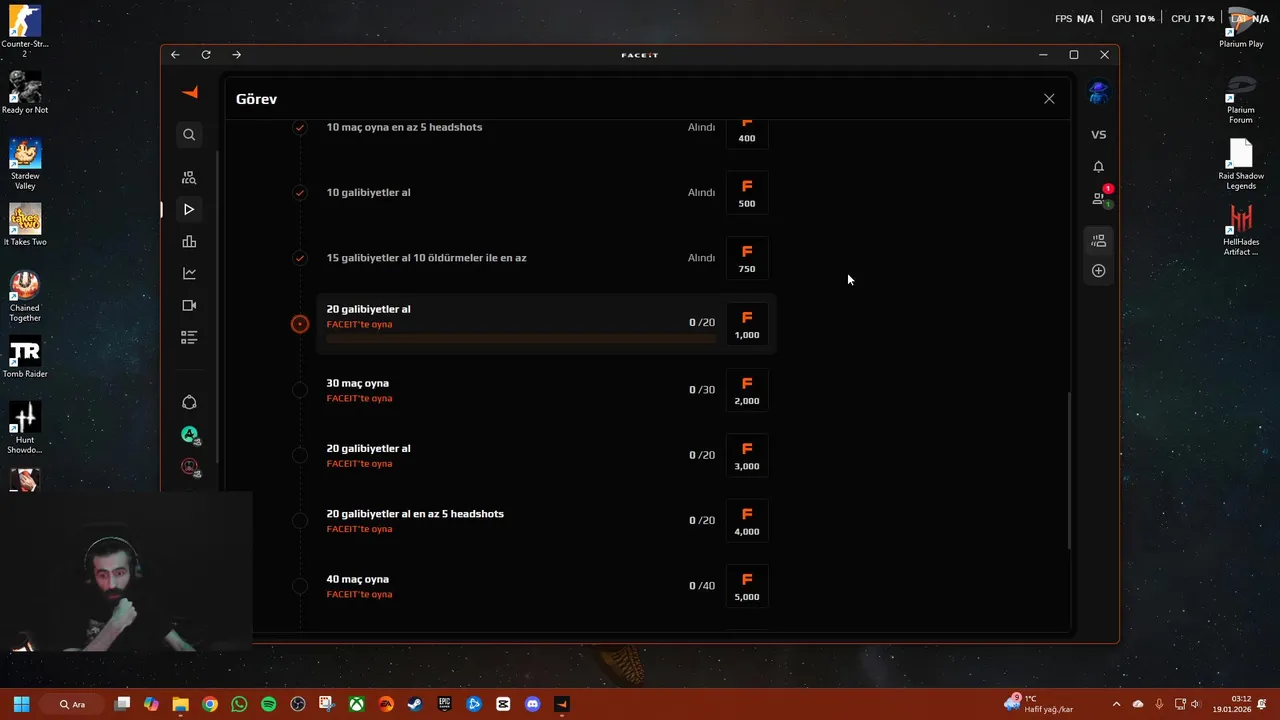Click the 750 points F reward icon
The width and height of the screenshot is (1280, 720).
pos(747,257)
